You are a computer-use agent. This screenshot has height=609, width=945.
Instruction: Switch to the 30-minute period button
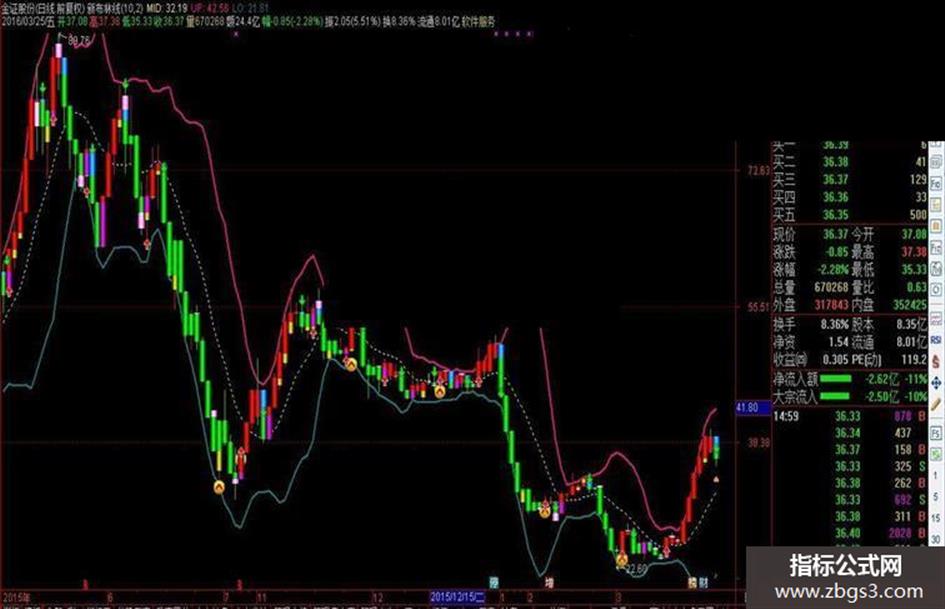click(936, 538)
